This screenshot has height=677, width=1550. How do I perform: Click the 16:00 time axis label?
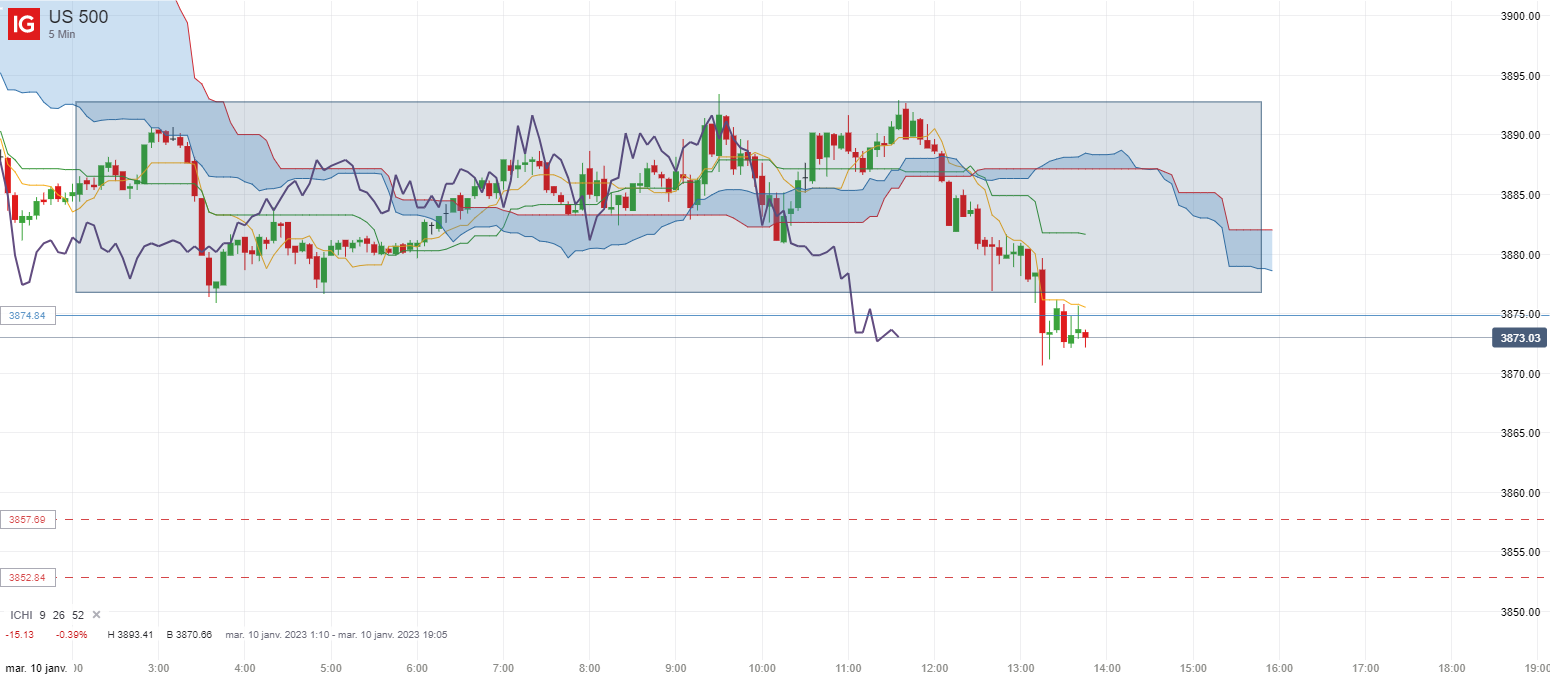(x=1280, y=668)
